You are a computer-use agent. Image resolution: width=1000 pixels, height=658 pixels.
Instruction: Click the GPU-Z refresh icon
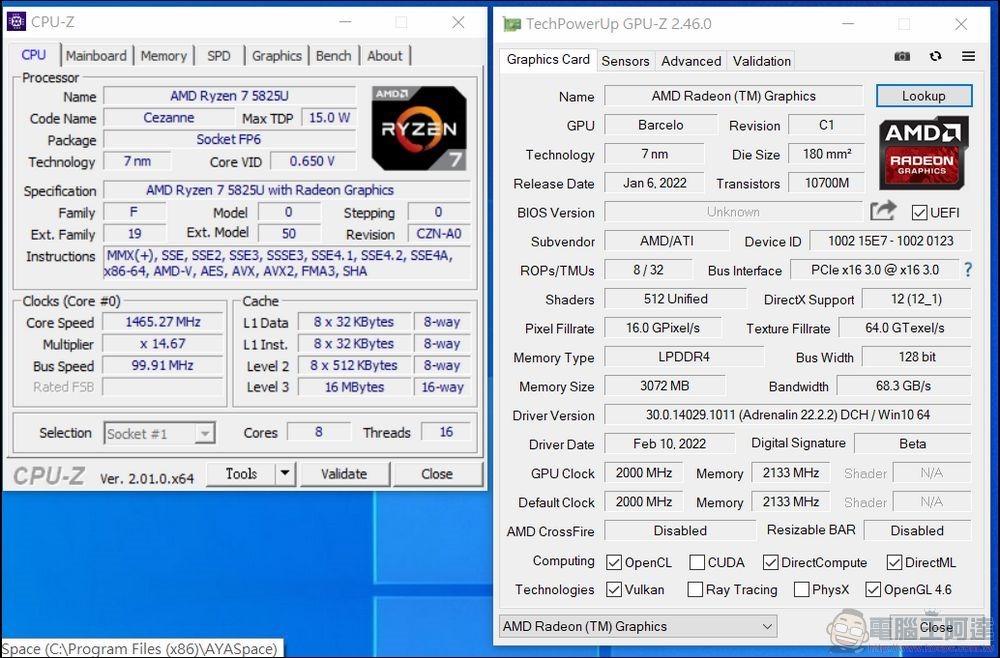(x=935, y=57)
